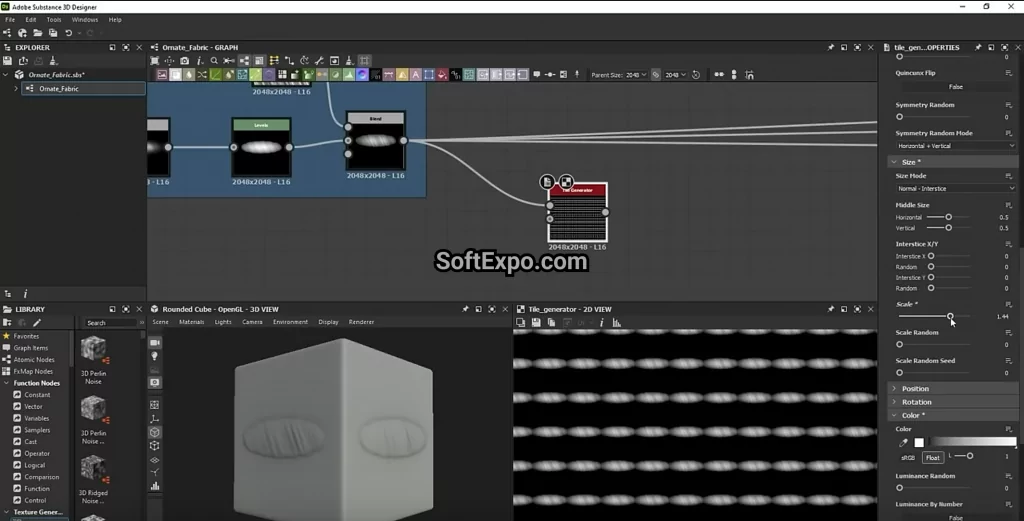Open the Help menu

(115, 20)
